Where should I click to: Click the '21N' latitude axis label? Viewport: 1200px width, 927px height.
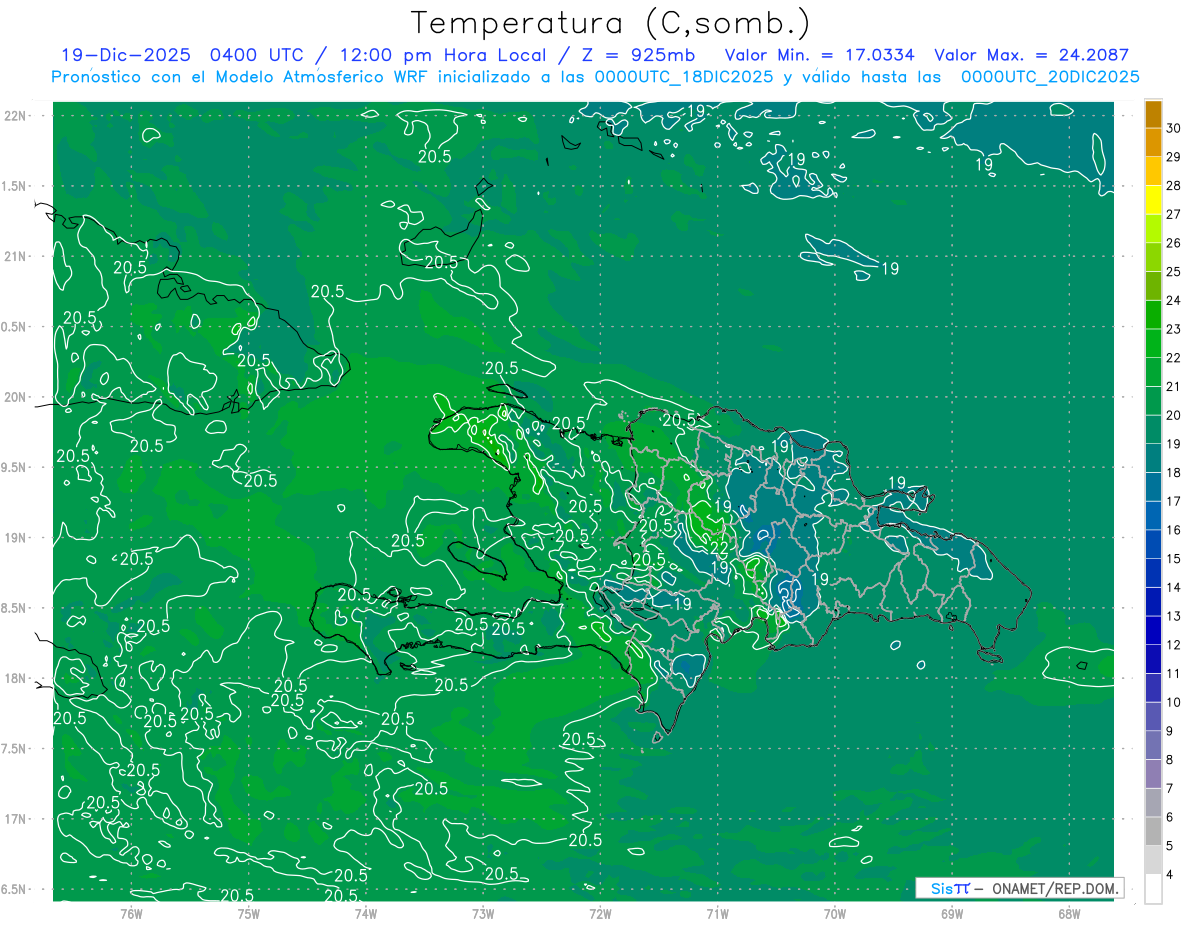coord(16,256)
